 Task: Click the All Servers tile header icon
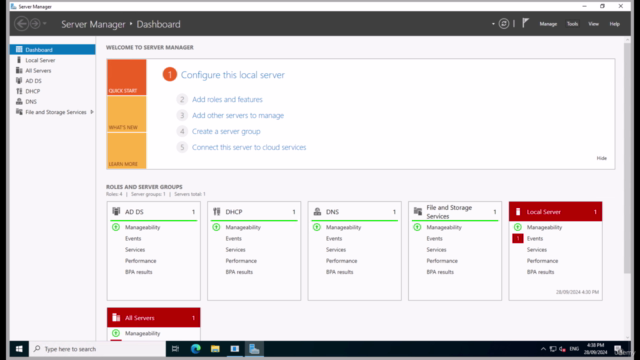[116, 317]
